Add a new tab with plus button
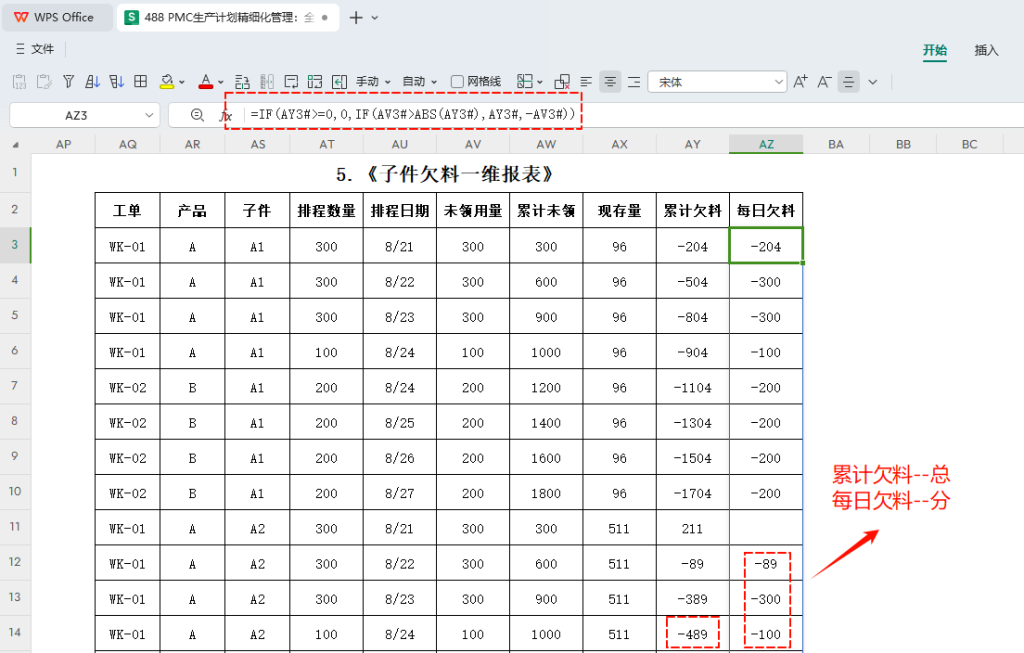Screen dimensions: 1024x653 pyautogui.click(x=356, y=18)
